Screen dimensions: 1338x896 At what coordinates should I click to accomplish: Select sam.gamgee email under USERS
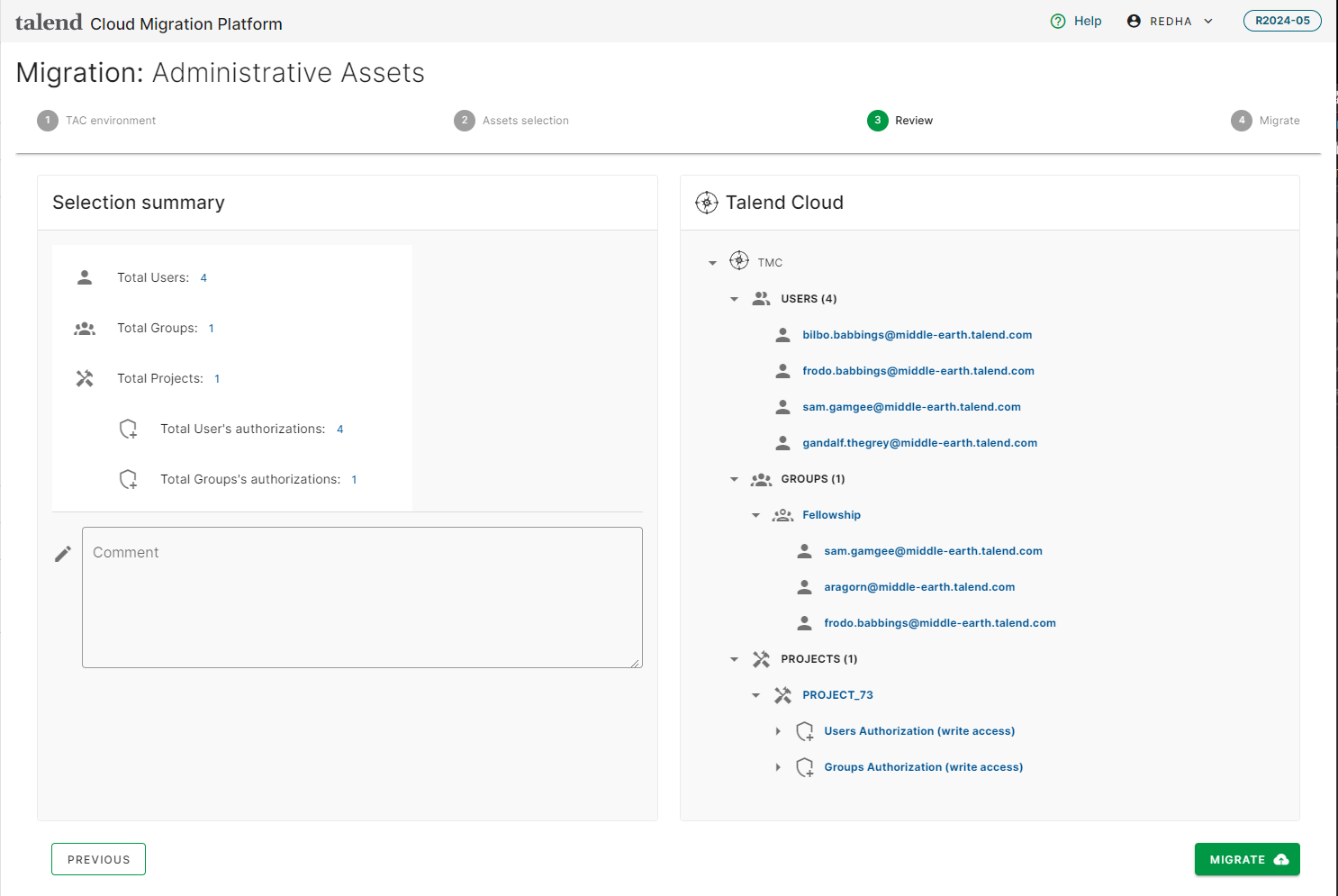pos(911,407)
